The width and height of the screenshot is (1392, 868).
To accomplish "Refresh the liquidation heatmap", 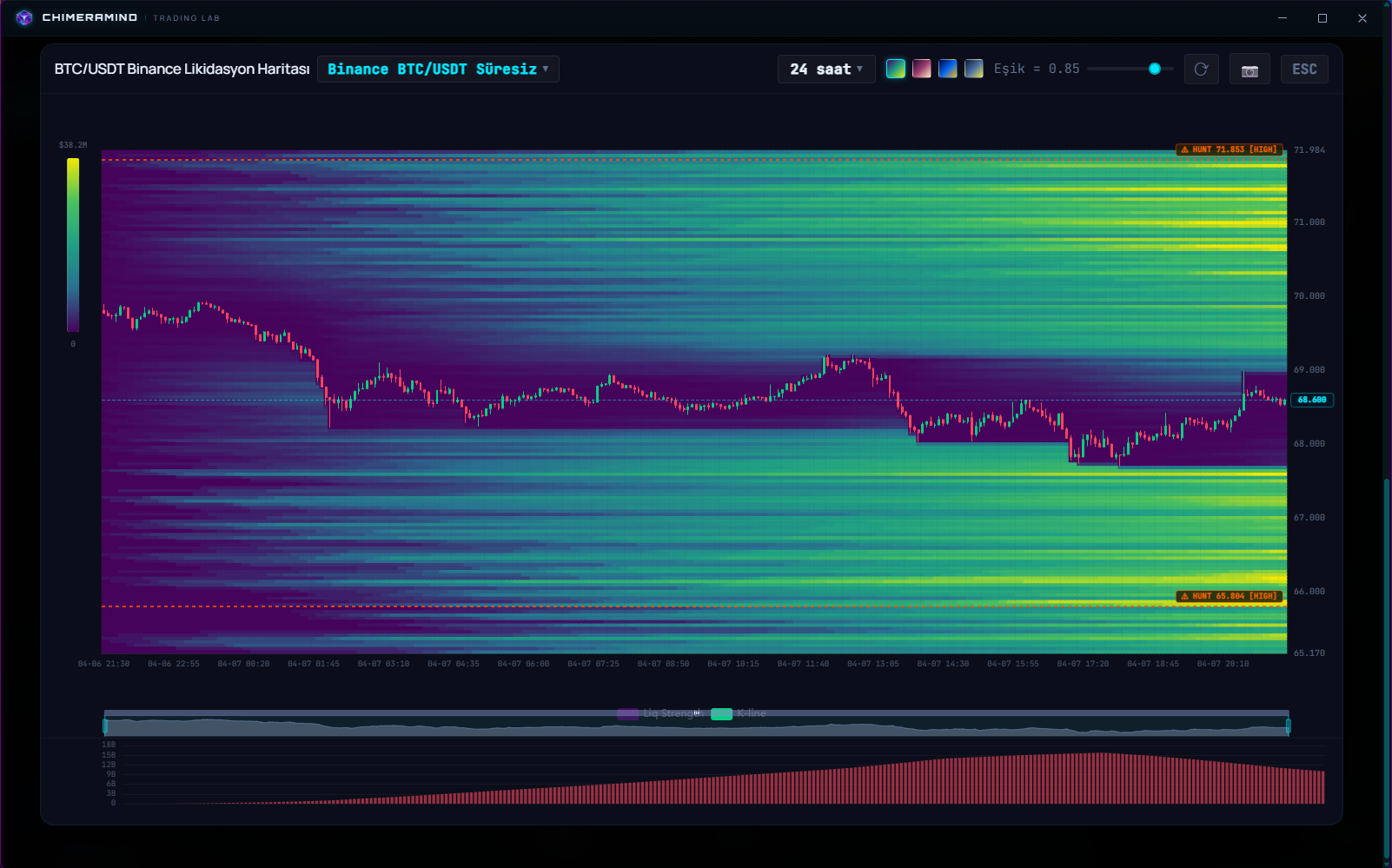I will (1201, 70).
